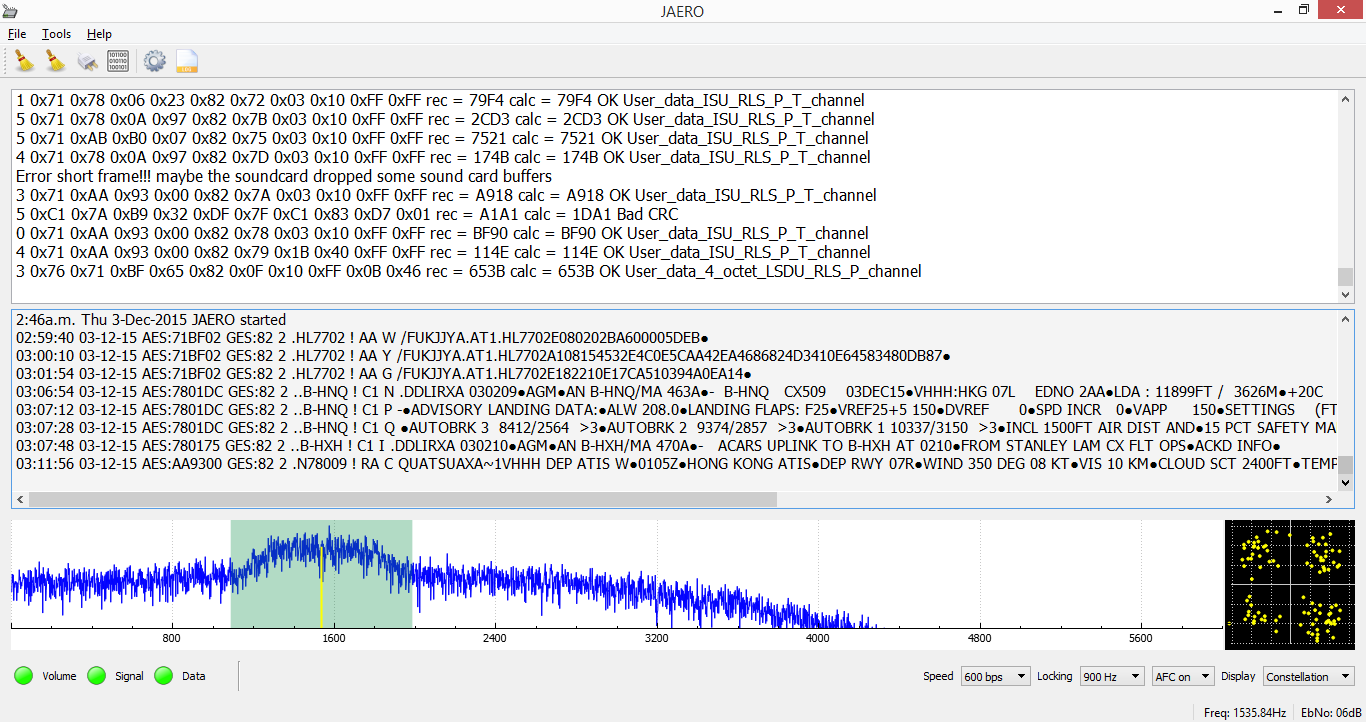Screen dimensions: 1366x722
Task: Click the upper console scroll up arrow
Action: pyautogui.click(x=1345, y=98)
